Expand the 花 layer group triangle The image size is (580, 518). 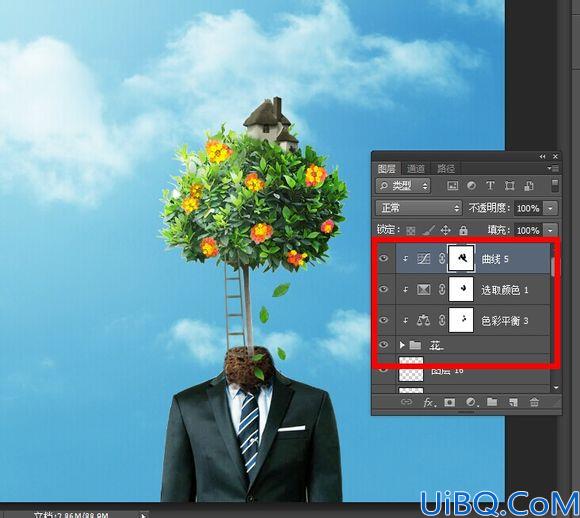pos(402,345)
